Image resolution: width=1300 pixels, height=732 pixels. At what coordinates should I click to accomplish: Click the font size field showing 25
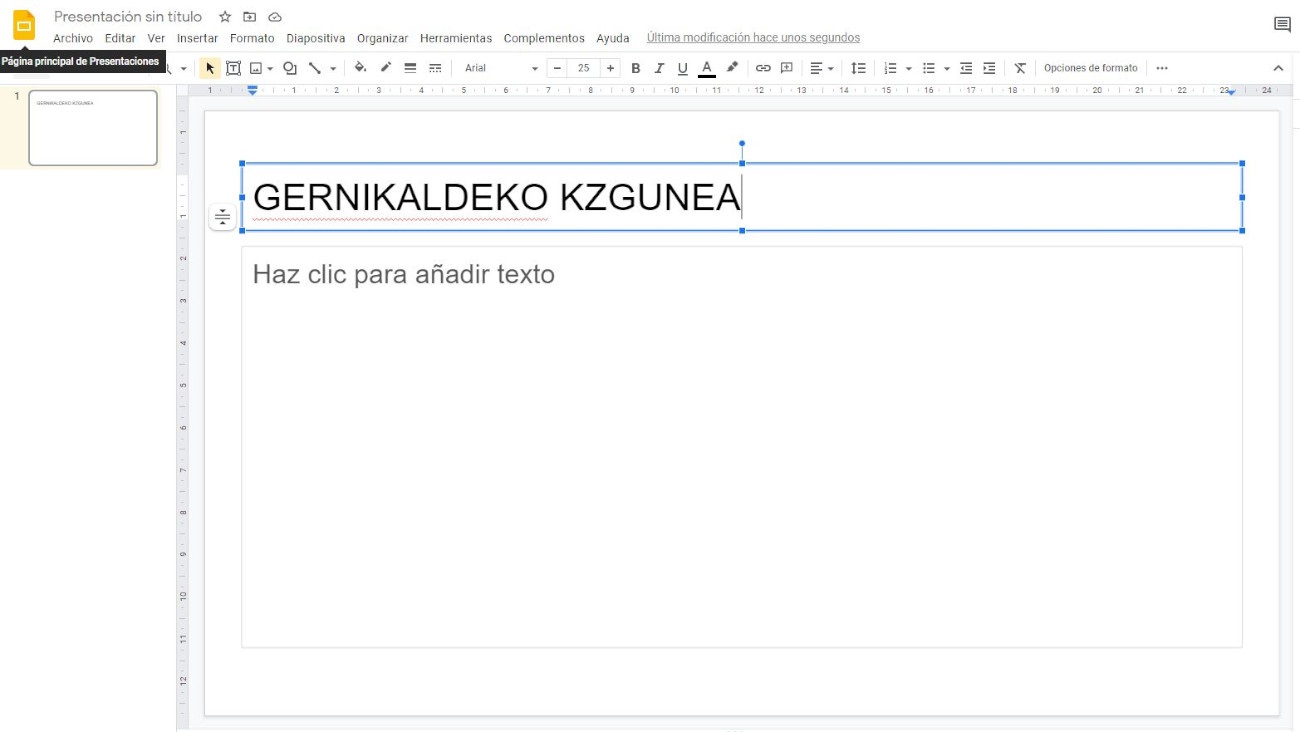583,68
